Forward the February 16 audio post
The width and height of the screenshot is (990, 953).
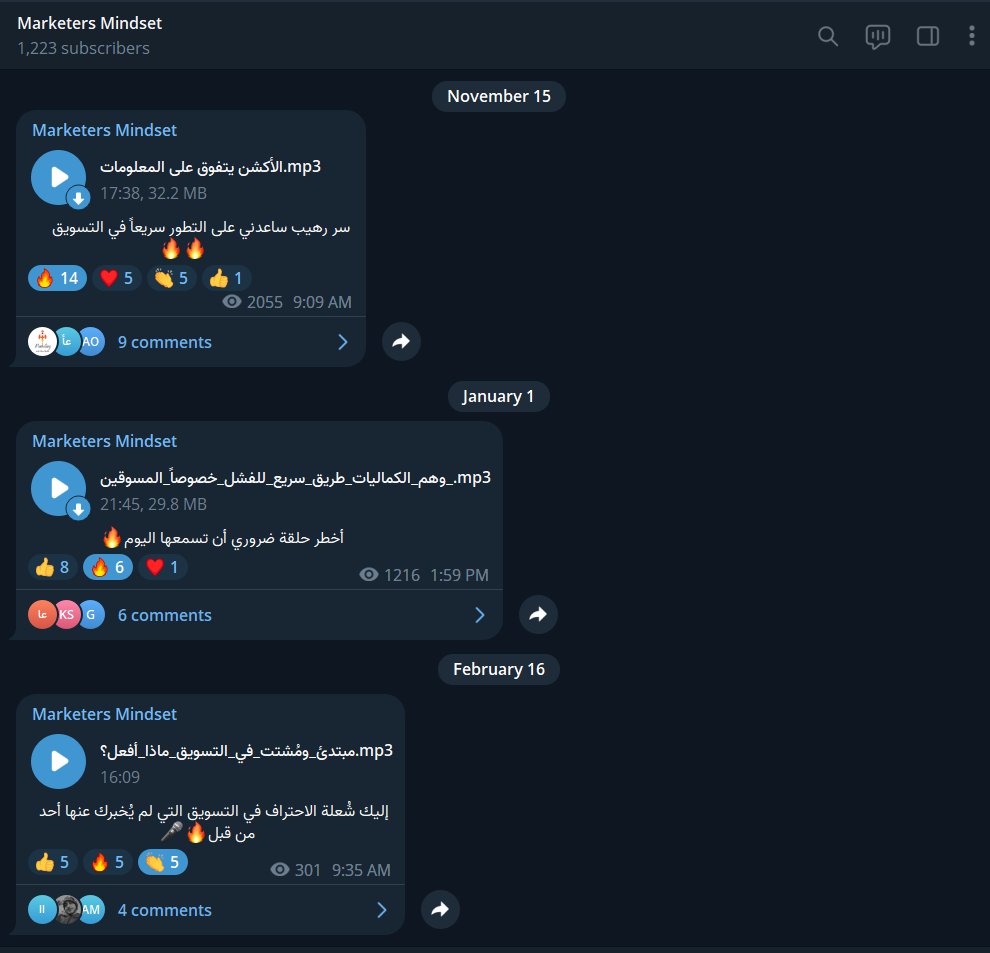440,909
